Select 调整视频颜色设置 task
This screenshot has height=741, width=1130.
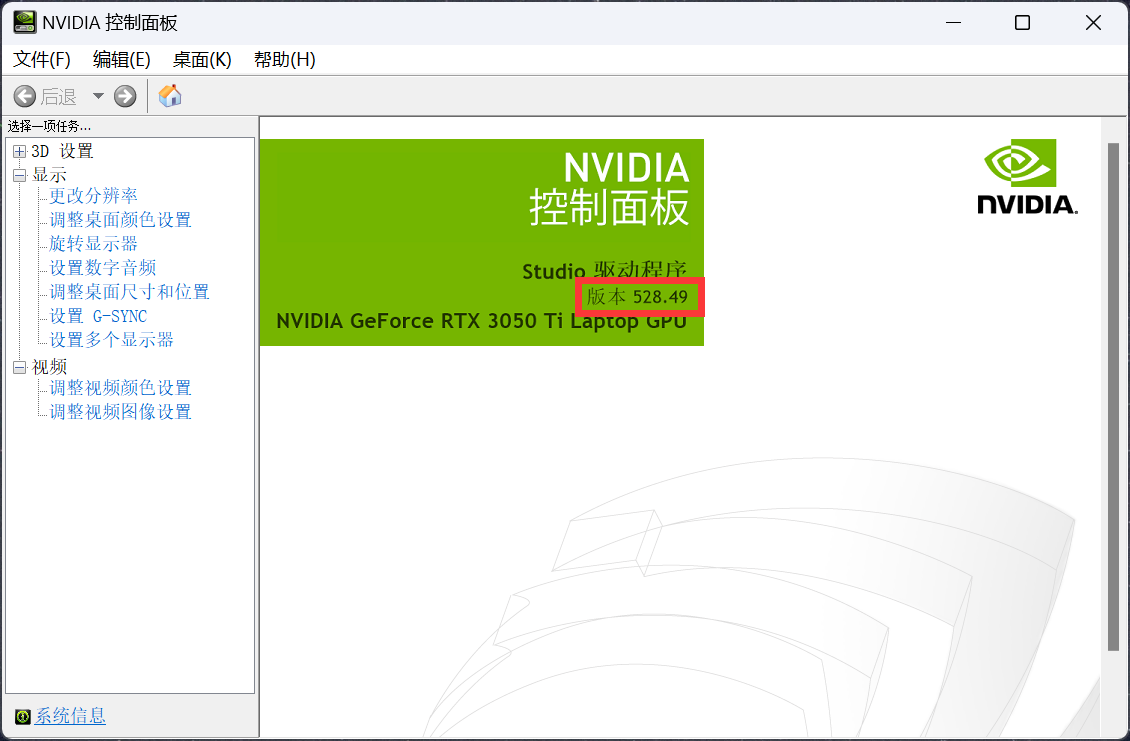(120, 388)
